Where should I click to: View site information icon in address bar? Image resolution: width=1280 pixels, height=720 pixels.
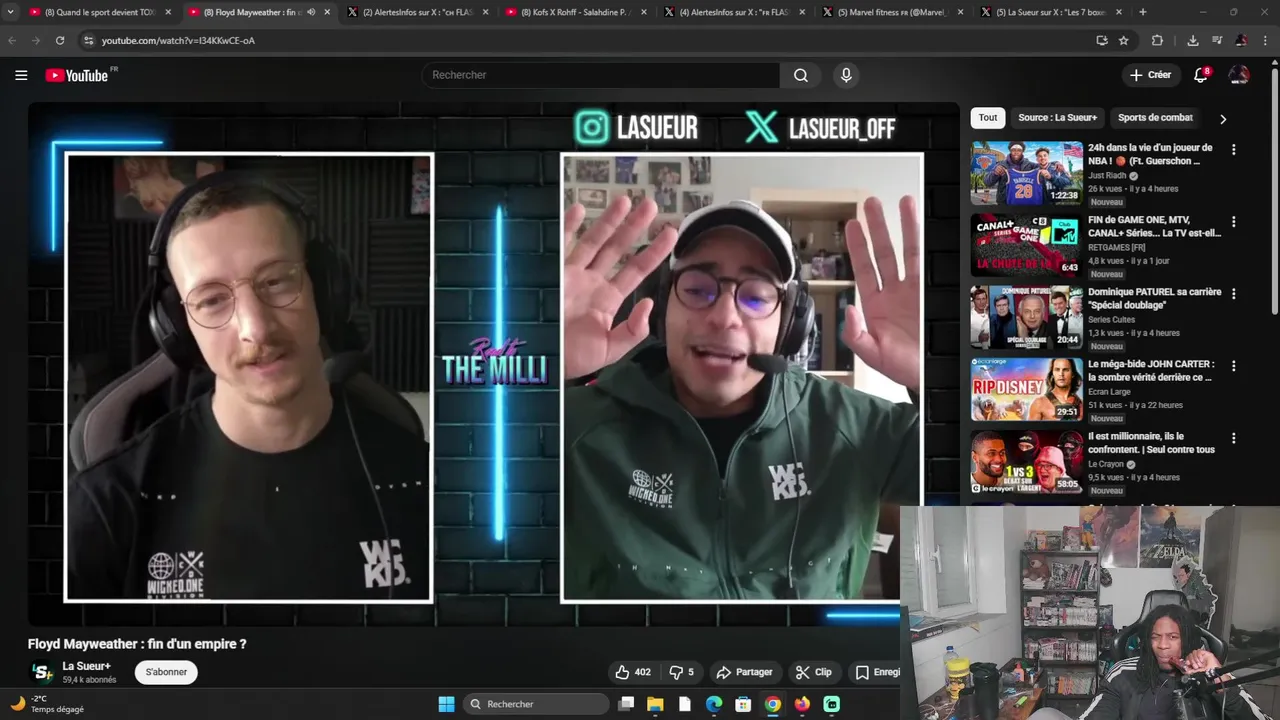pyautogui.click(x=88, y=40)
